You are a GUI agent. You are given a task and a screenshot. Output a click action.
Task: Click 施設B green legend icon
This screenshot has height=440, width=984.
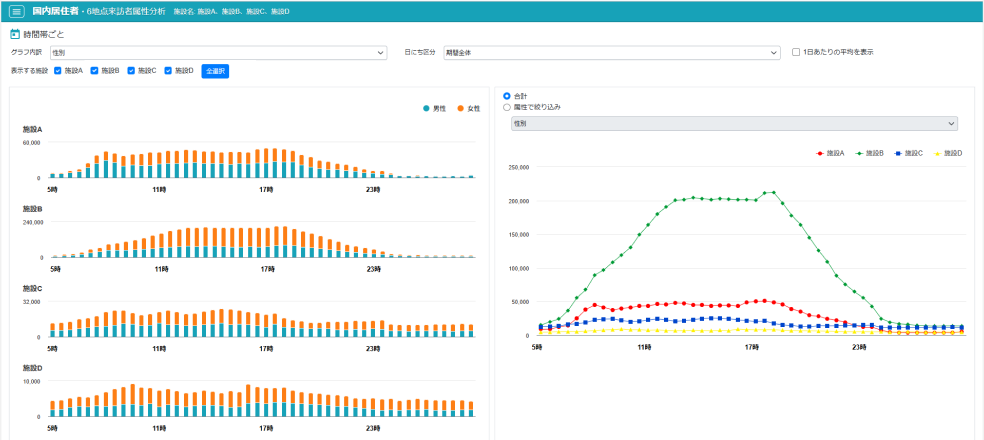click(x=860, y=153)
